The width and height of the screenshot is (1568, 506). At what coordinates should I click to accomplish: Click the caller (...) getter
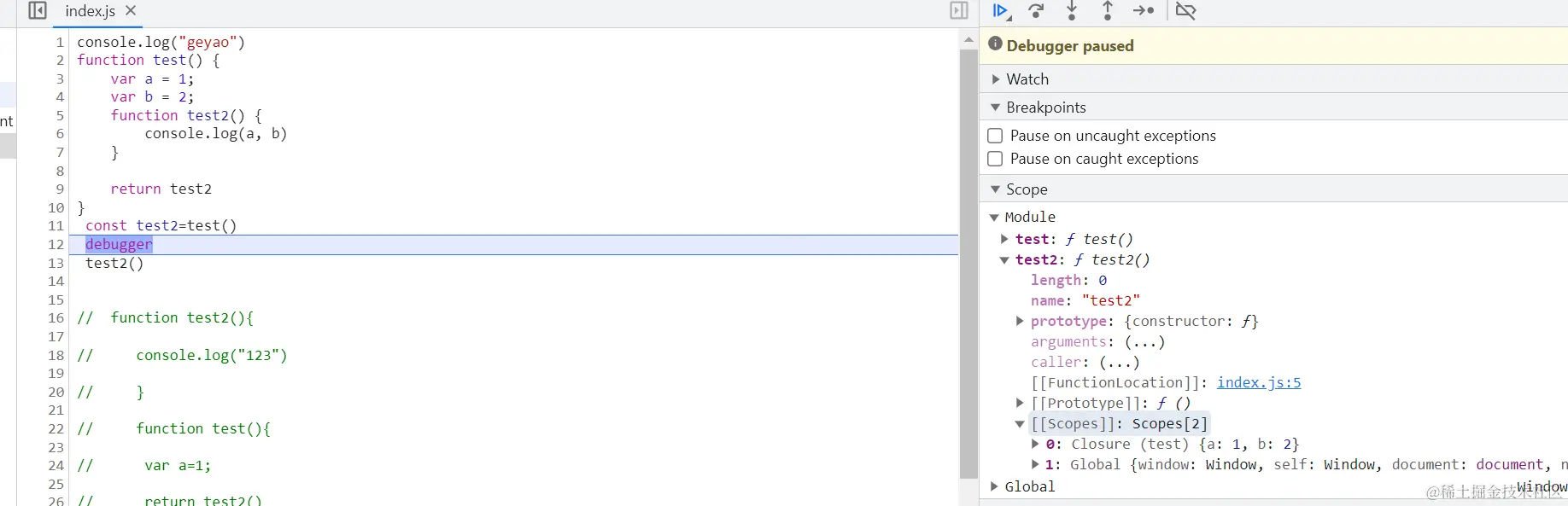coord(1119,362)
